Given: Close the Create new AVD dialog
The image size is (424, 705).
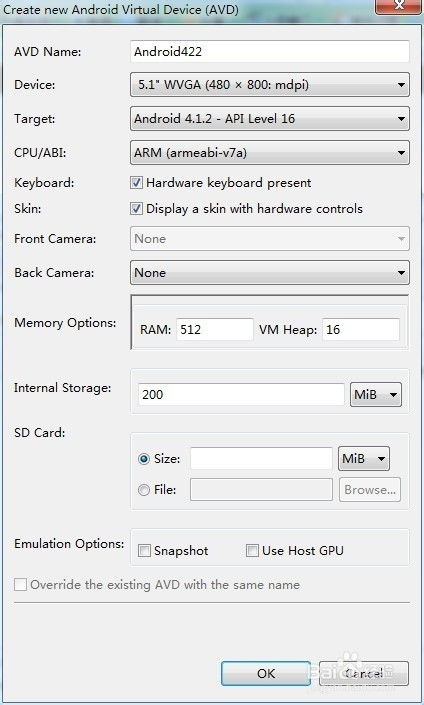Looking at the screenshot, I should pos(398,6).
